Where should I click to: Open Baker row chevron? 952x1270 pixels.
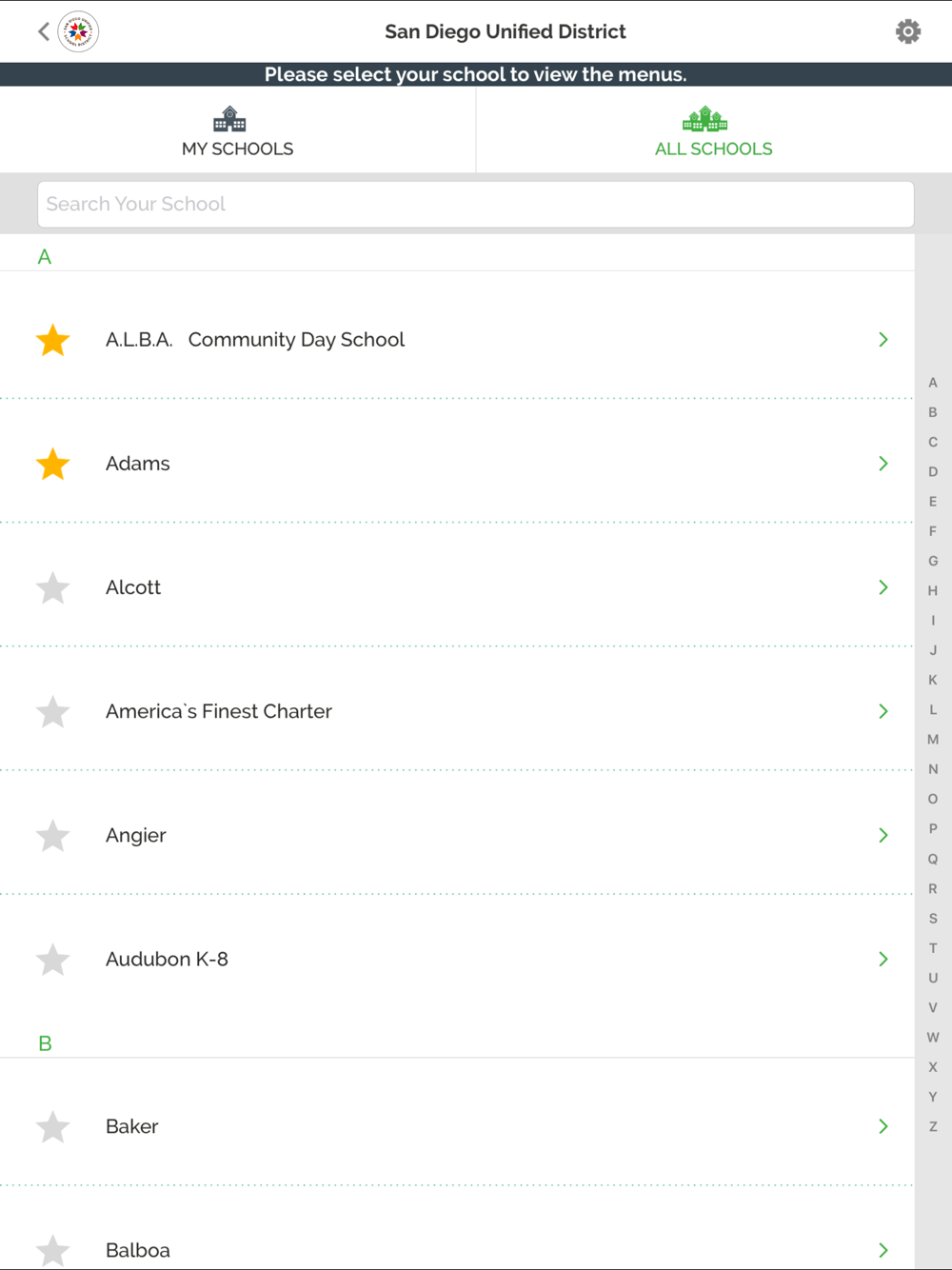pos(883,1126)
